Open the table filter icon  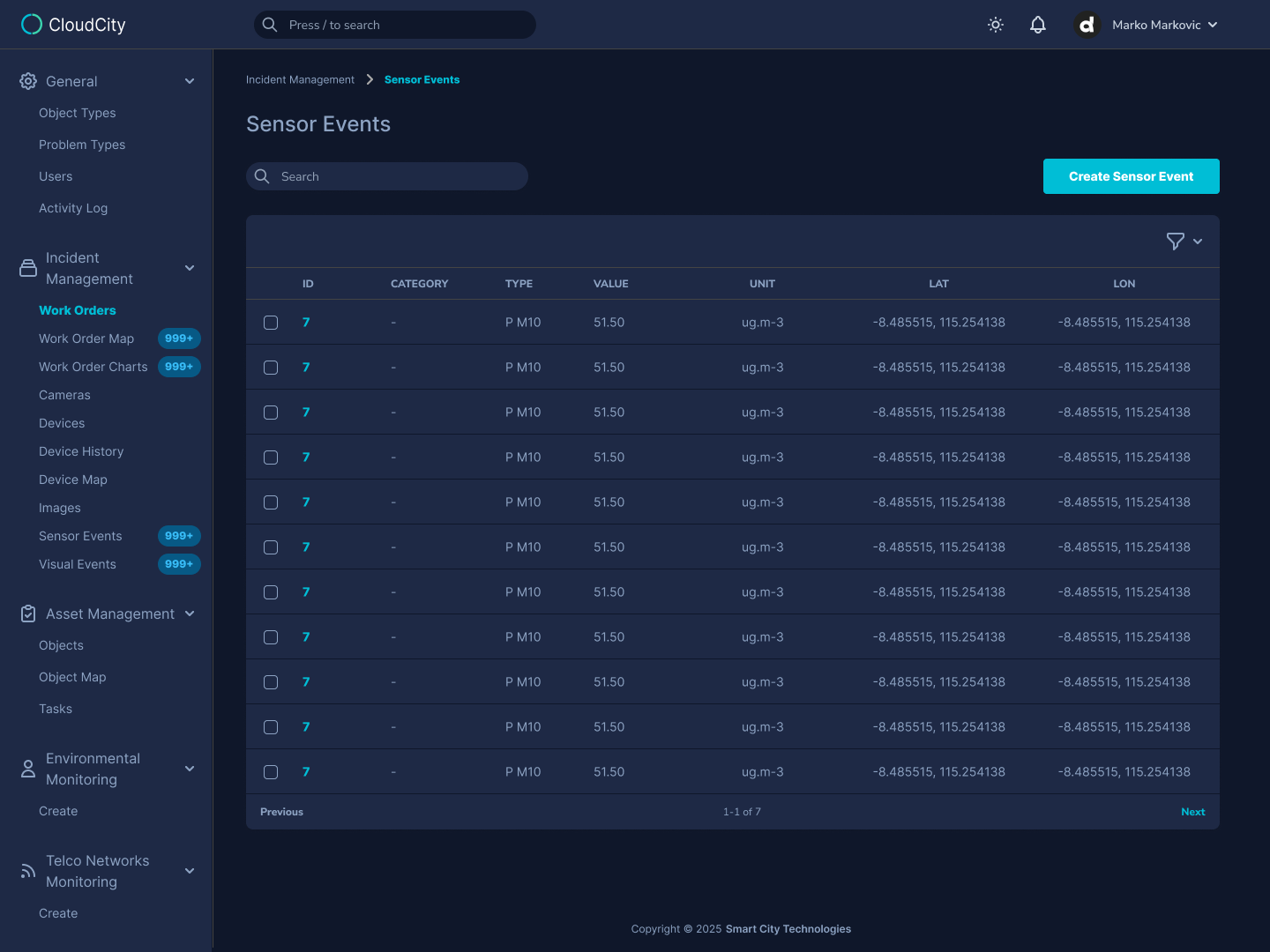tap(1175, 241)
